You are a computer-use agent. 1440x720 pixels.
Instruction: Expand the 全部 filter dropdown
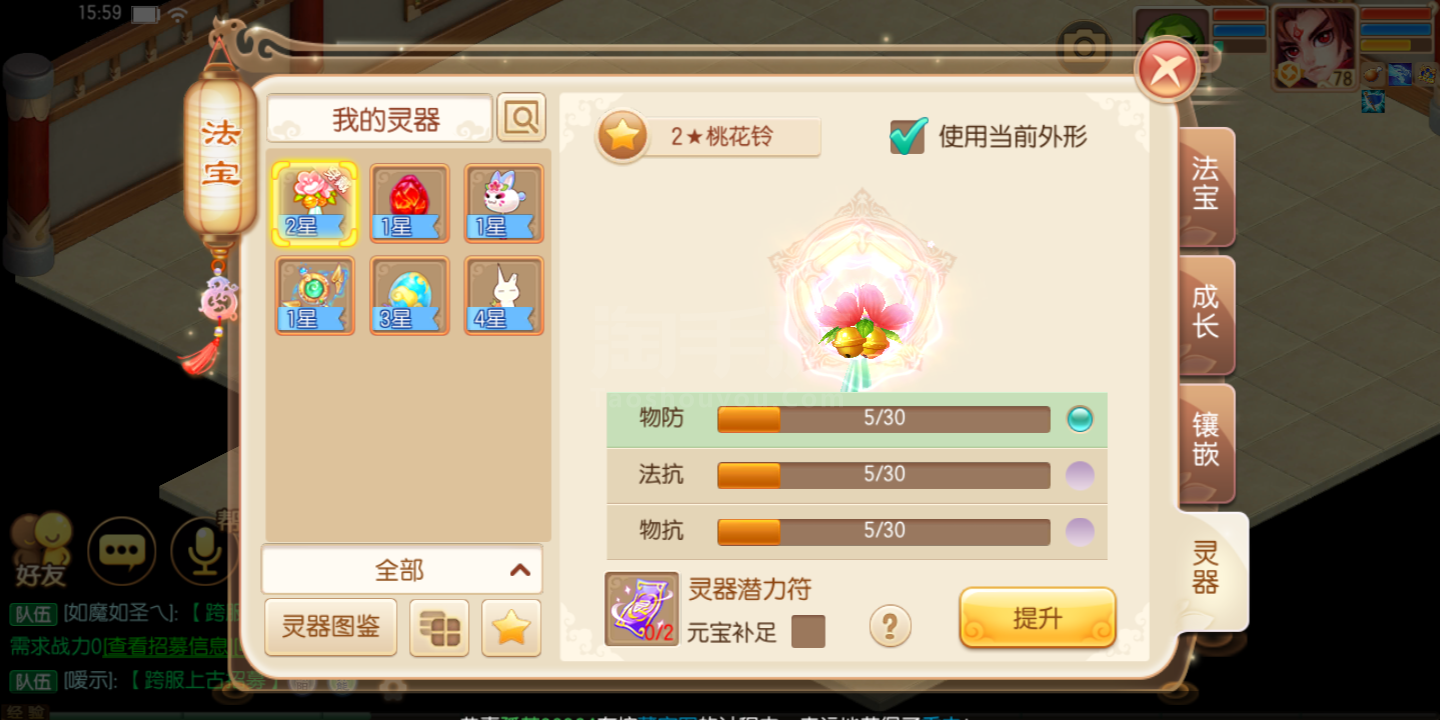(x=402, y=570)
